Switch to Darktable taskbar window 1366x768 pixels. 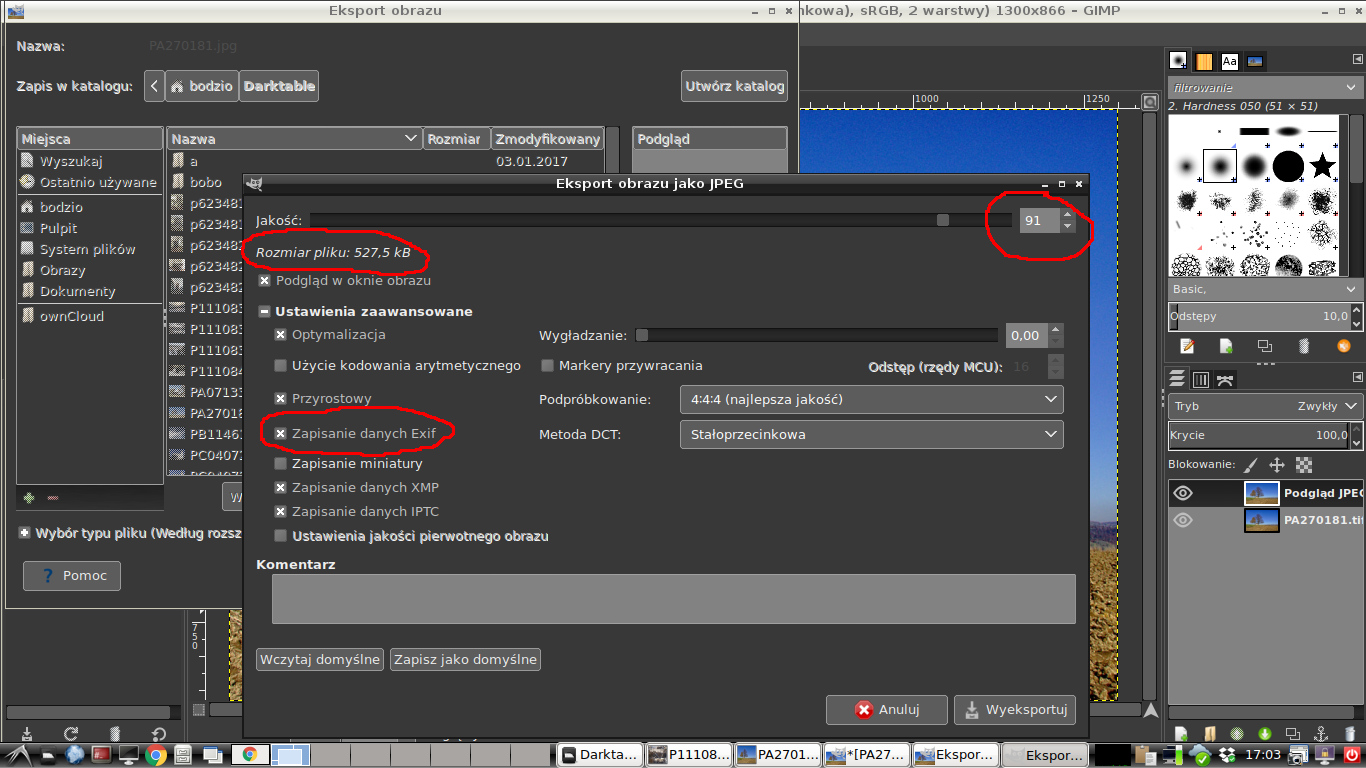coord(598,755)
